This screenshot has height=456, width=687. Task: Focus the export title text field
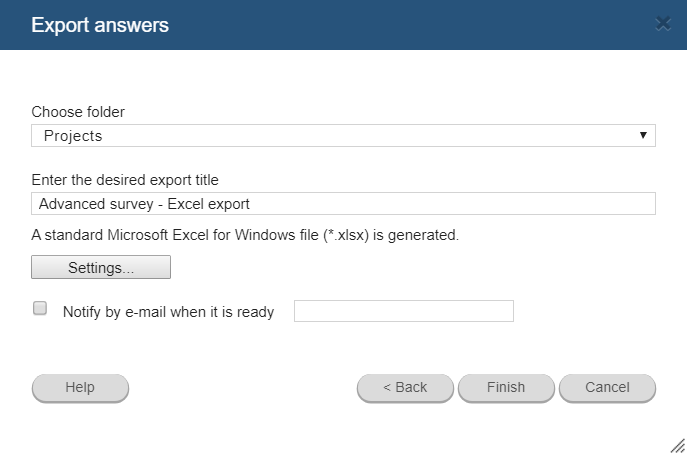pyautogui.click(x=343, y=204)
